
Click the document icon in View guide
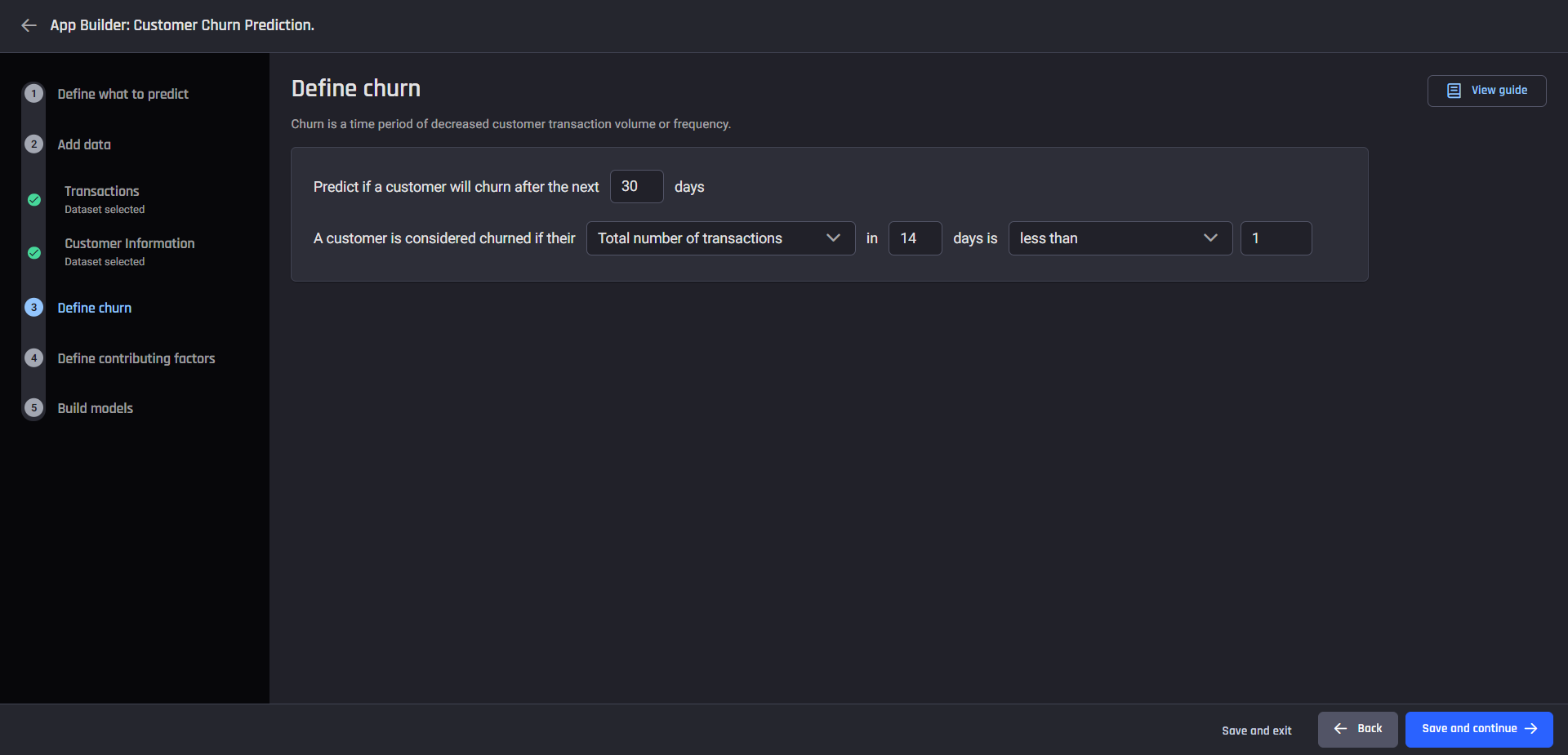coord(1454,91)
